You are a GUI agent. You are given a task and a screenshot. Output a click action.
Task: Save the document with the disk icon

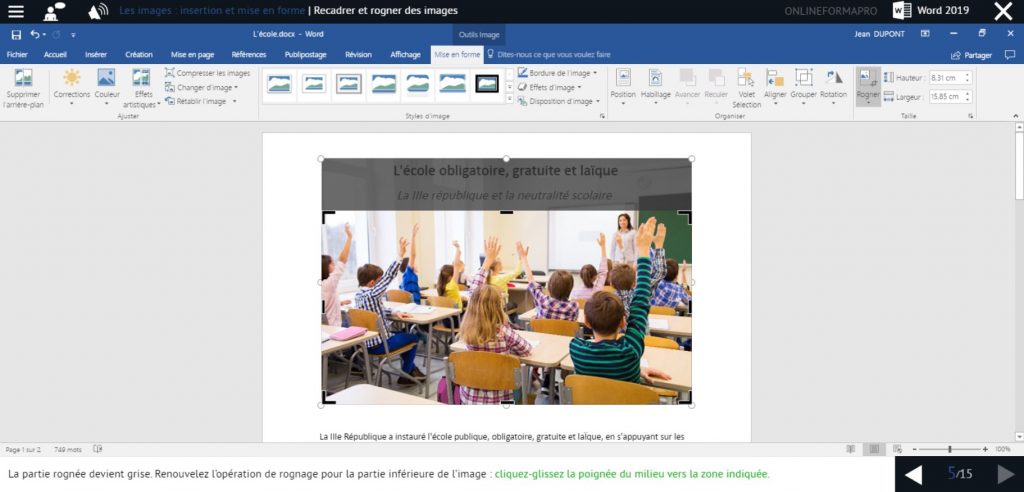coord(16,35)
